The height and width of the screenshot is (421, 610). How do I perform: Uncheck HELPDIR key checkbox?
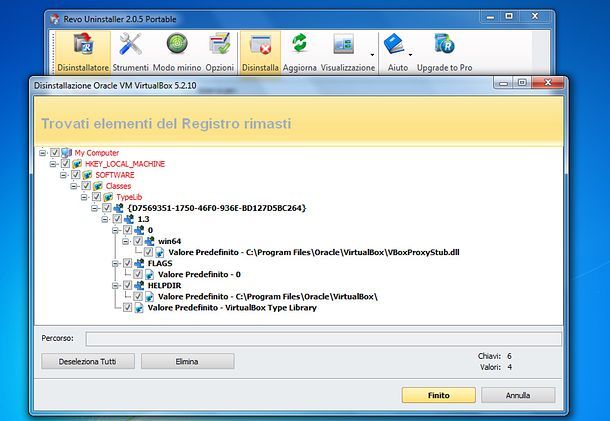[x=128, y=286]
